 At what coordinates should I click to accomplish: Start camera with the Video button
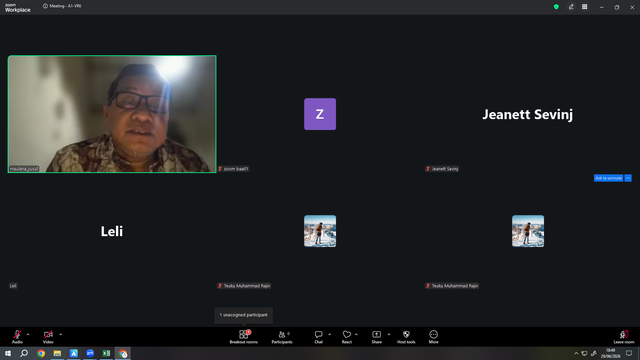(x=48, y=337)
